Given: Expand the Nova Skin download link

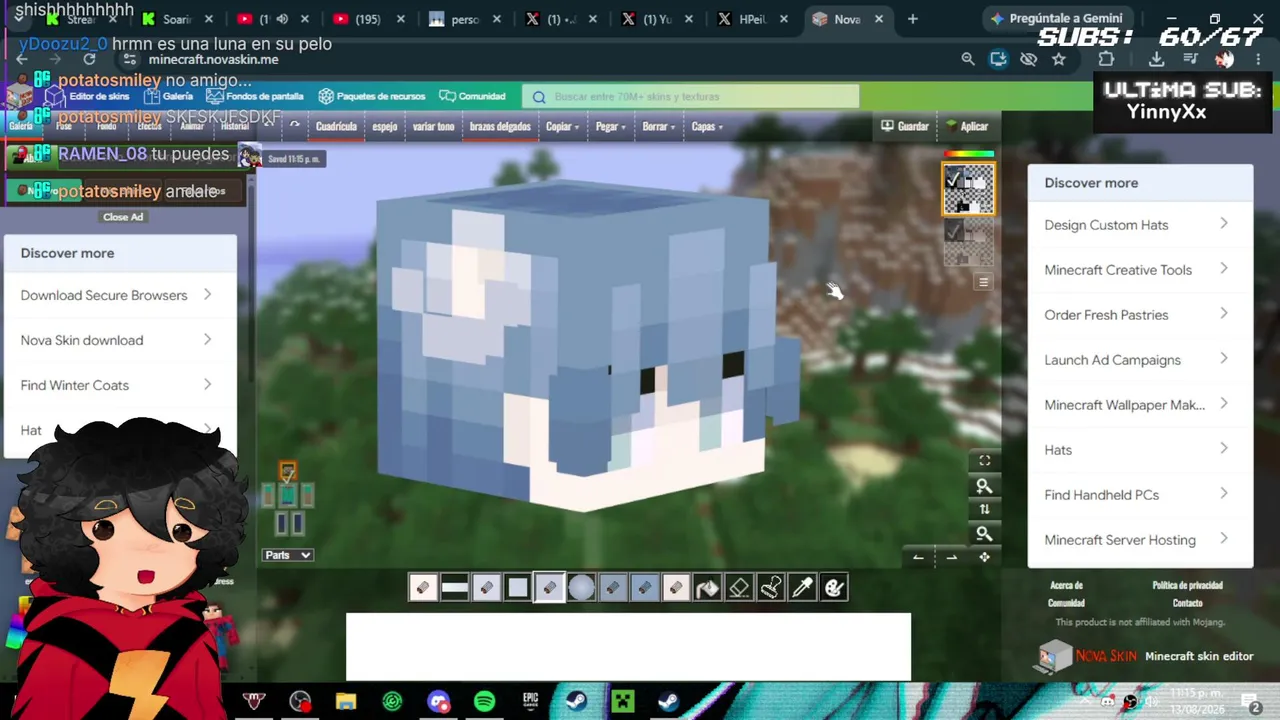Looking at the screenshot, I should [120, 340].
